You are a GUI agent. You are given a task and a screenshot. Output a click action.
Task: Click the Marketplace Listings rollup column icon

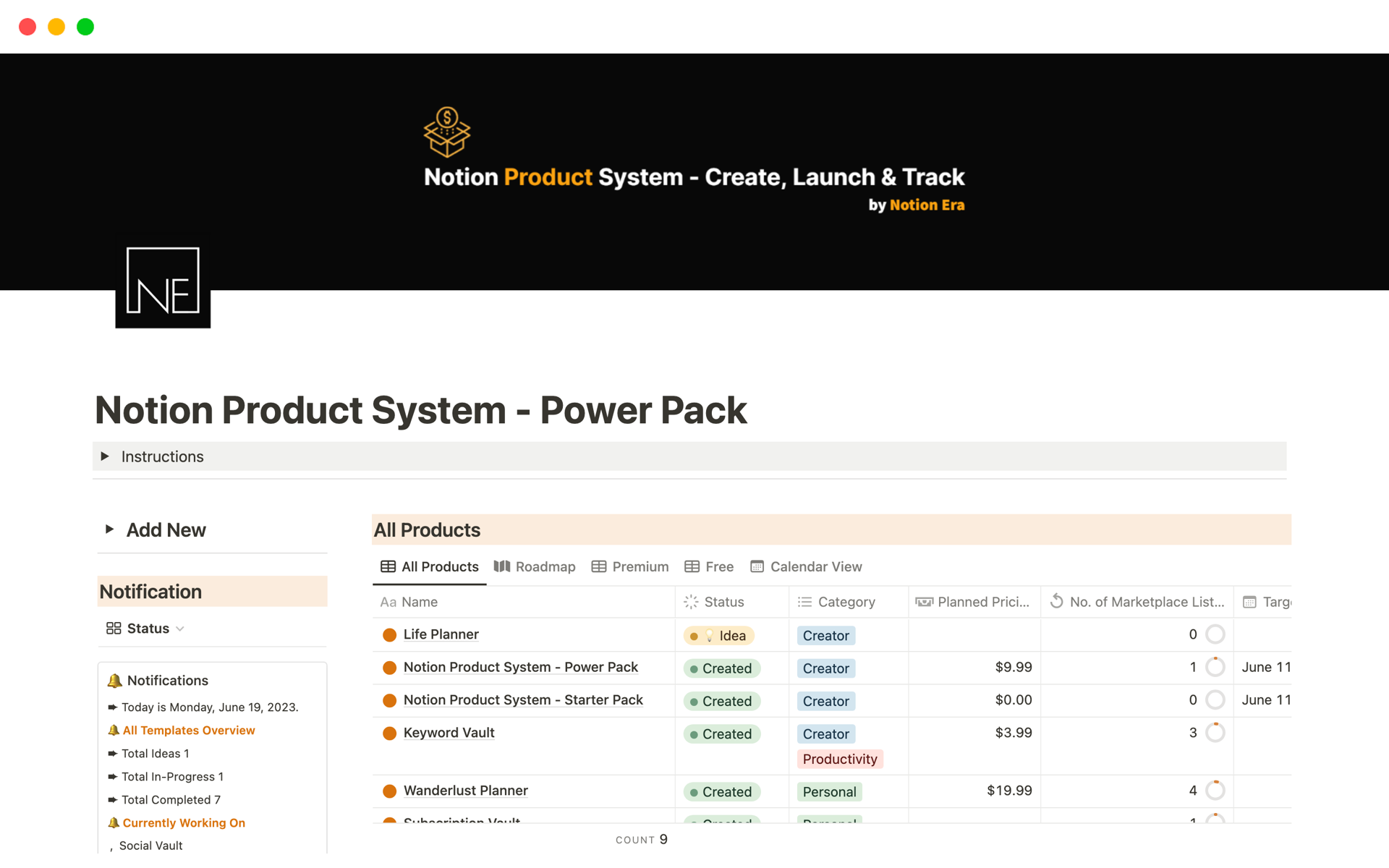point(1056,601)
